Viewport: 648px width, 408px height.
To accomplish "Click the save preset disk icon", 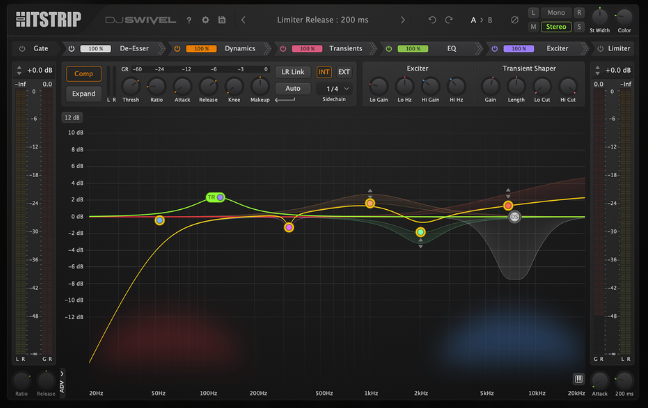I will (x=222, y=20).
